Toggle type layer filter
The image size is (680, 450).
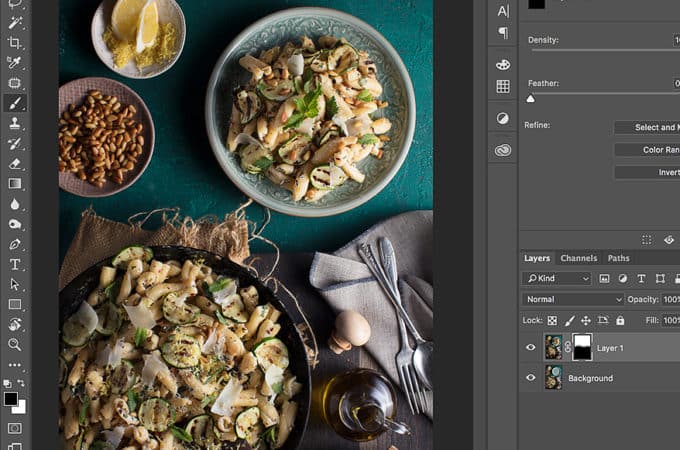coord(641,278)
